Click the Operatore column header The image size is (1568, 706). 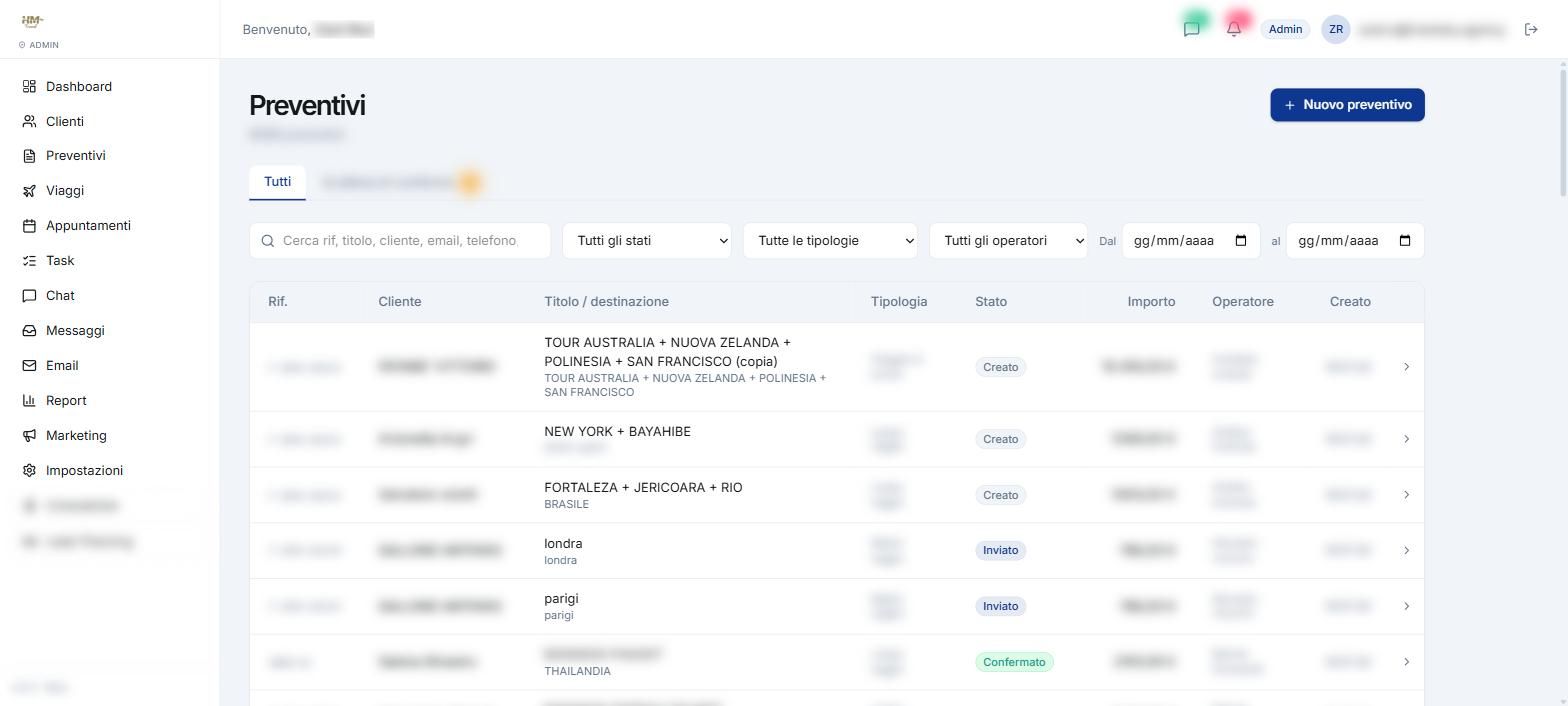click(1243, 302)
